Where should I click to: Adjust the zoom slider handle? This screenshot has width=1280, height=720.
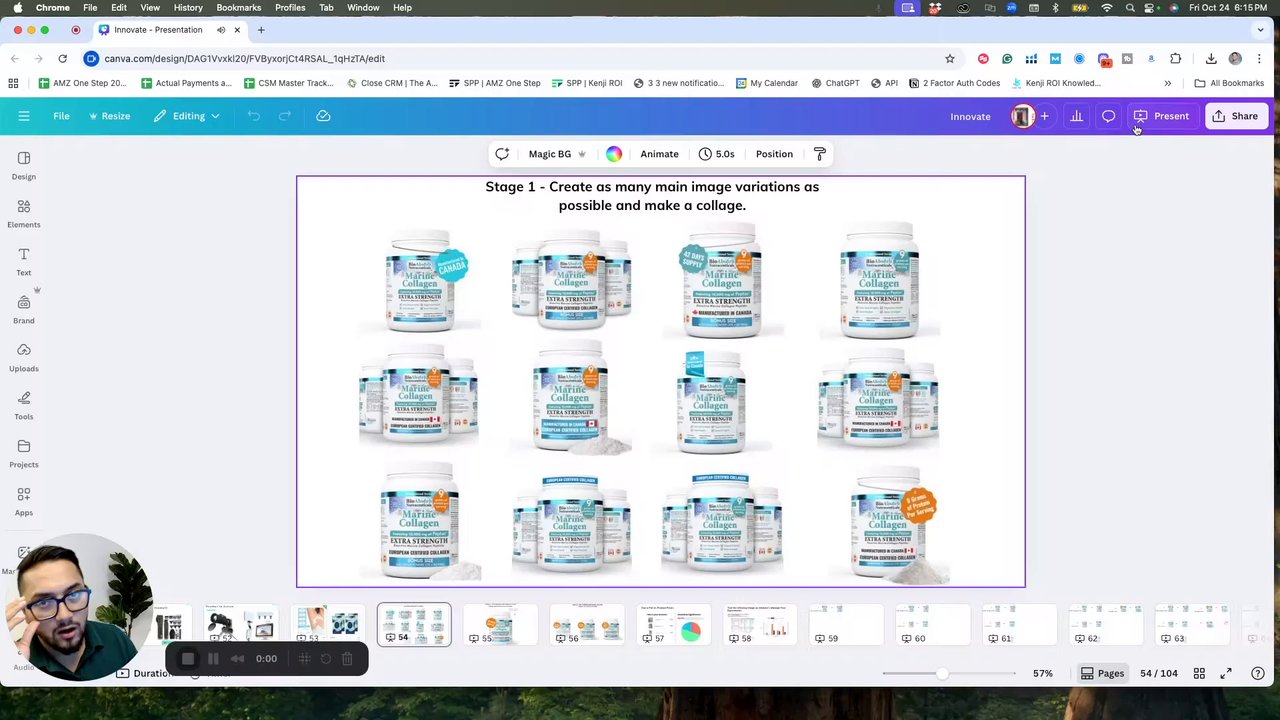click(942, 673)
